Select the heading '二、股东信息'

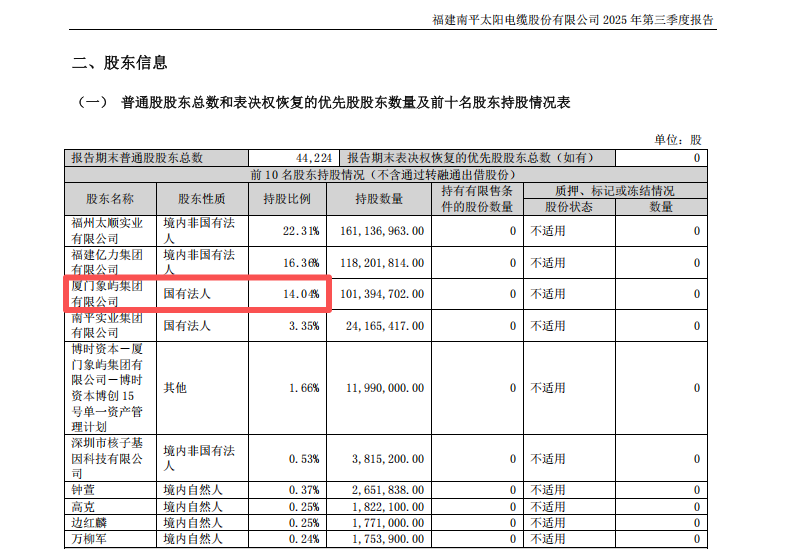[x=120, y=63]
